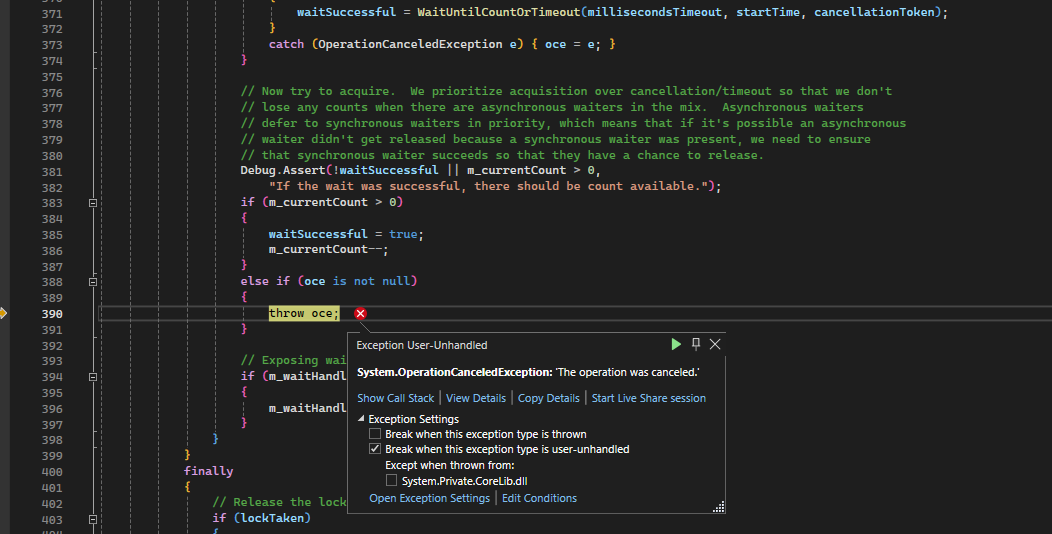Screen dimensions: 1052x534
Task: Open View Details link
Action: tap(476, 398)
